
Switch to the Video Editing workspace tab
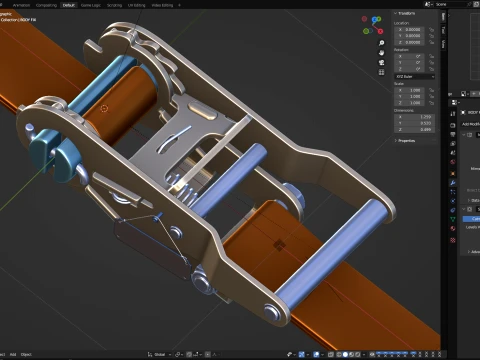162,5
